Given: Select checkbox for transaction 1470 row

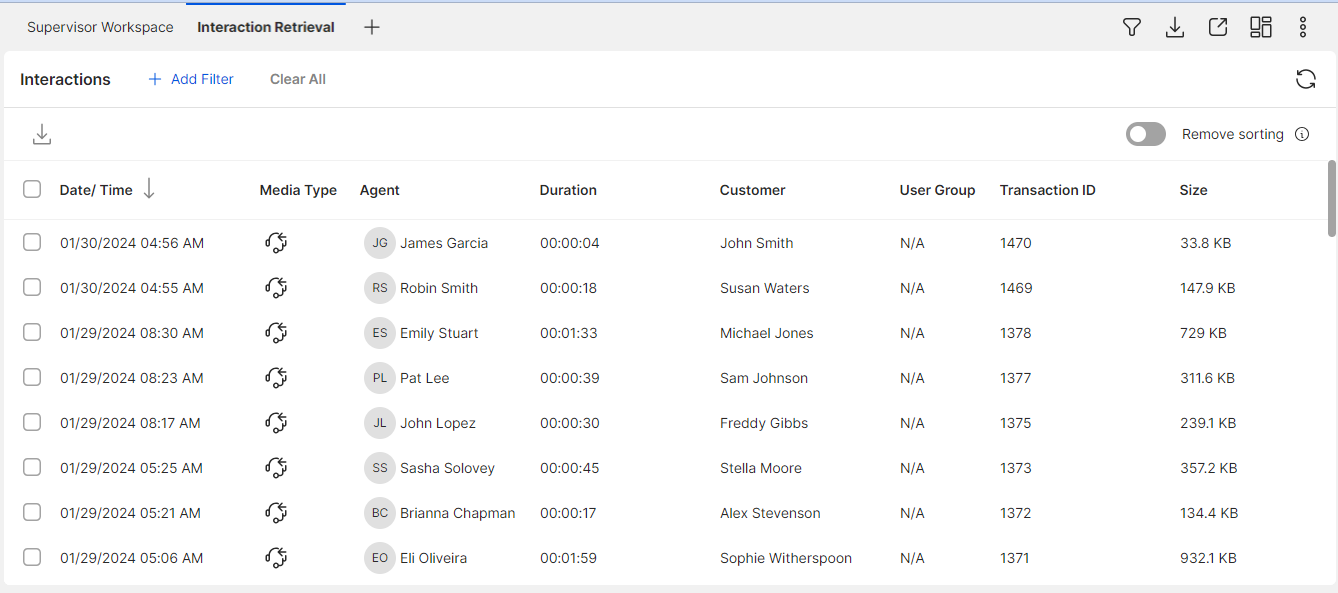Looking at the screenshot, I should pos(32,242).
